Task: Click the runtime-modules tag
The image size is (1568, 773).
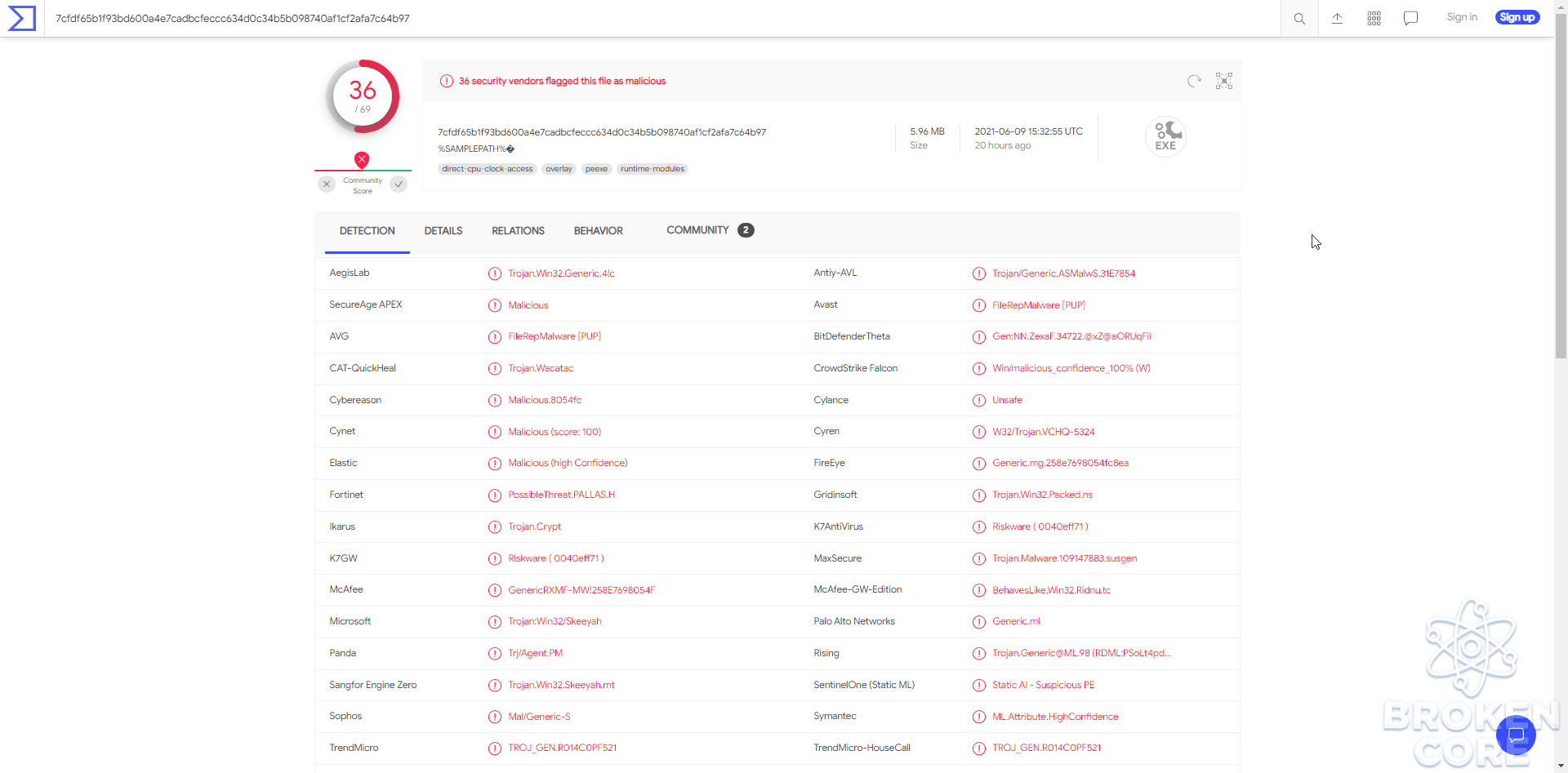Action: tap(653, 169)
